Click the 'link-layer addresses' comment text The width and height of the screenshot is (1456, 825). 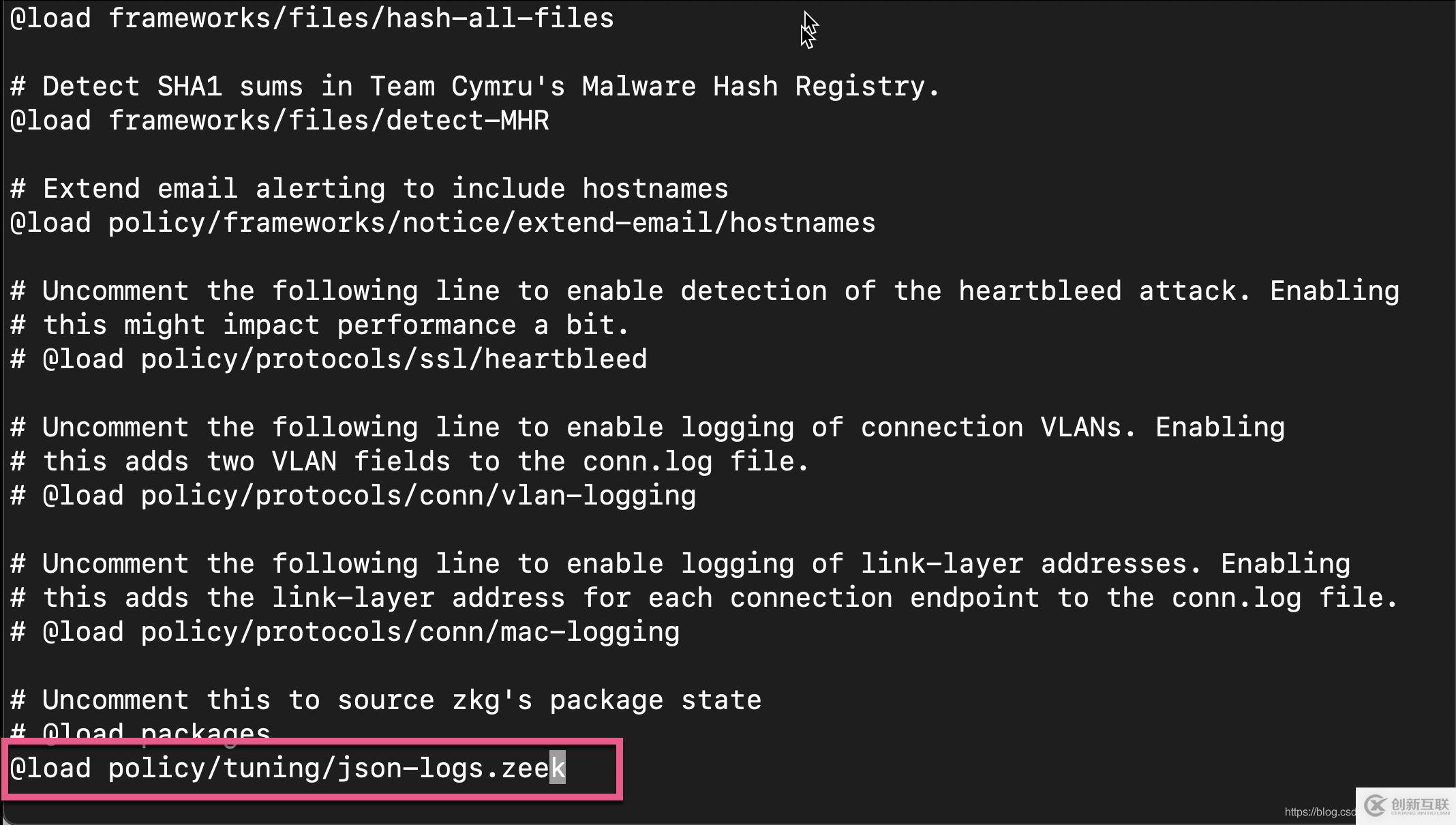(x=1029, y=564)
